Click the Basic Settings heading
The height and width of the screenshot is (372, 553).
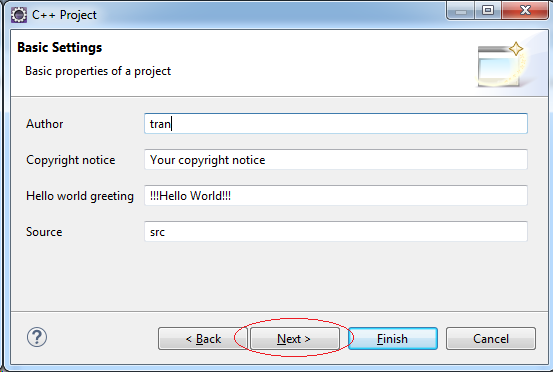60,48
